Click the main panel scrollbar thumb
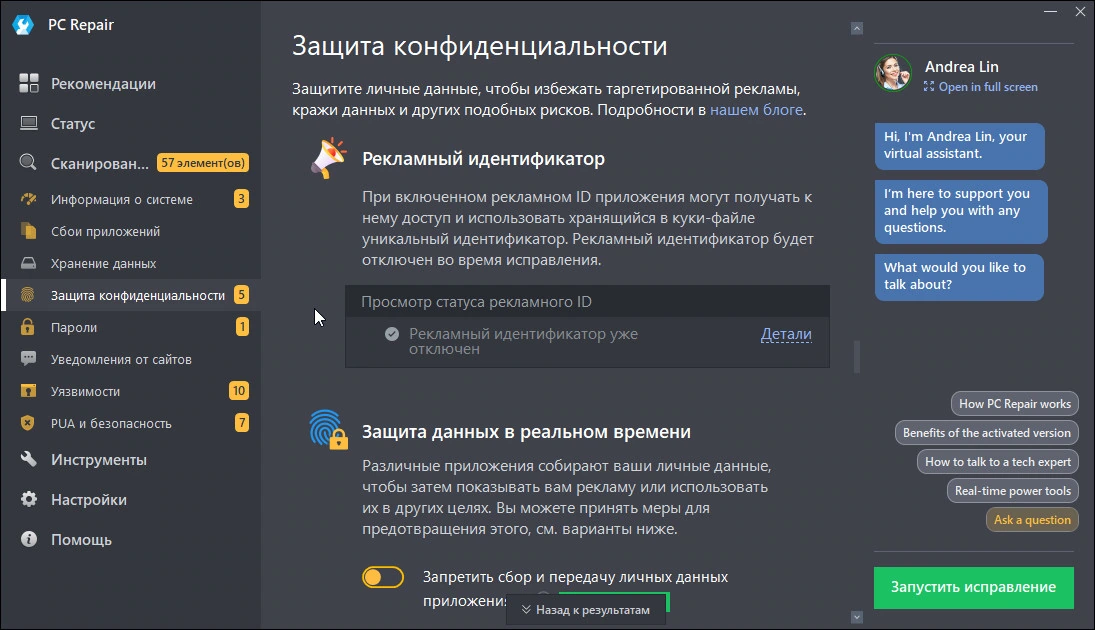The image size is (1095, 630). 857,356
